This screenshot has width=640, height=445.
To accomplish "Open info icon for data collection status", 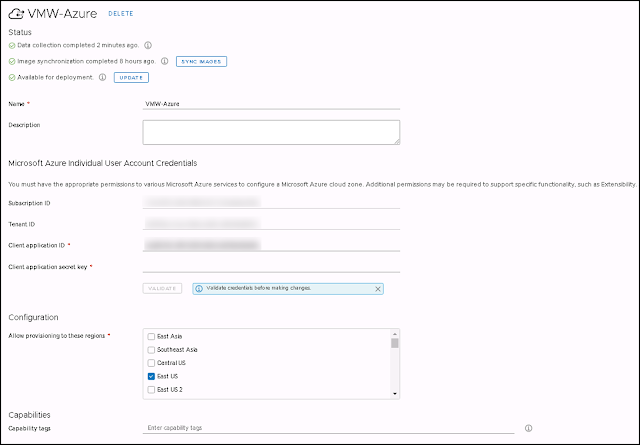I will (148, 45).
